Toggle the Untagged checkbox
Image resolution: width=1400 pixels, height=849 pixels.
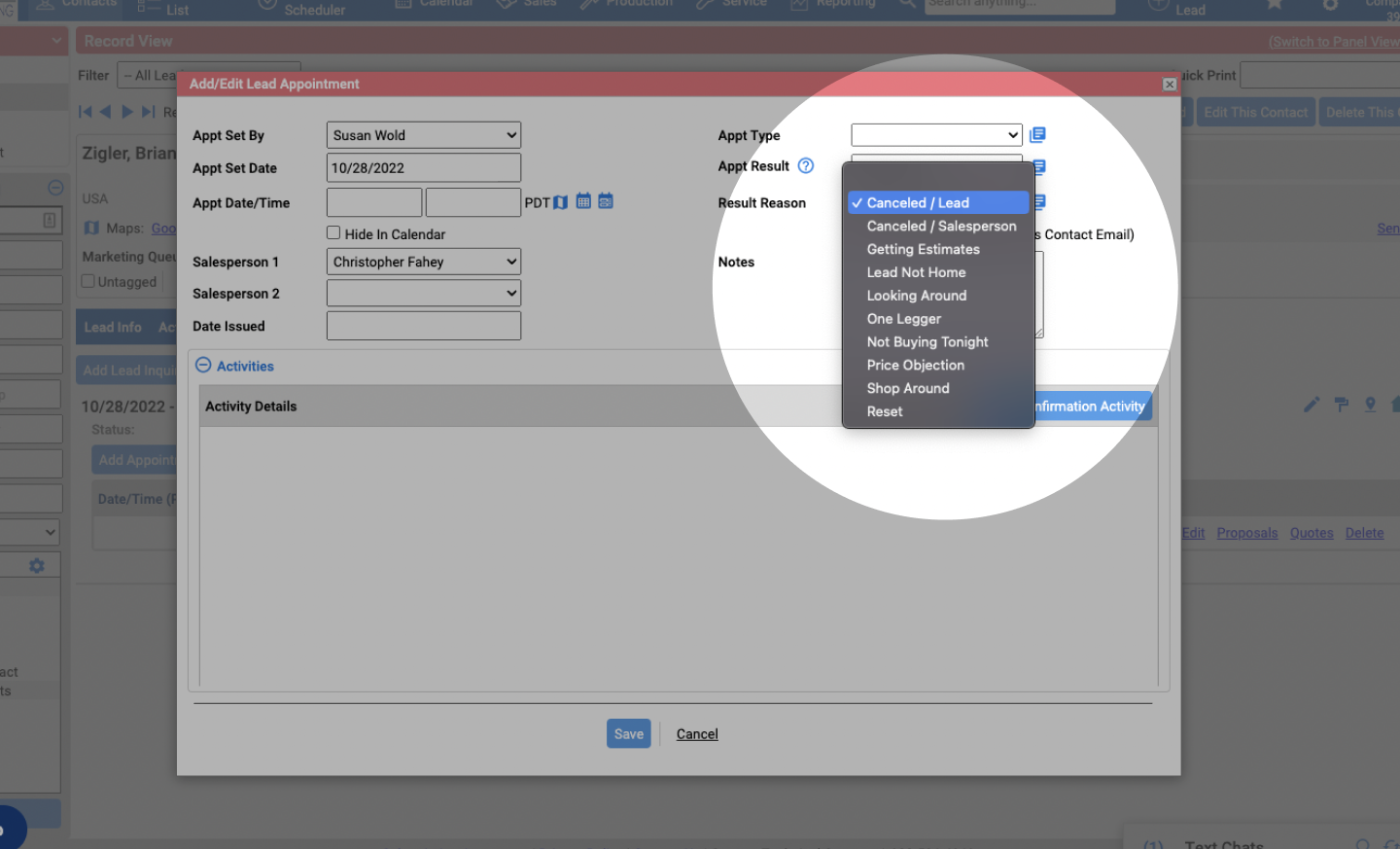coord(88,281)
